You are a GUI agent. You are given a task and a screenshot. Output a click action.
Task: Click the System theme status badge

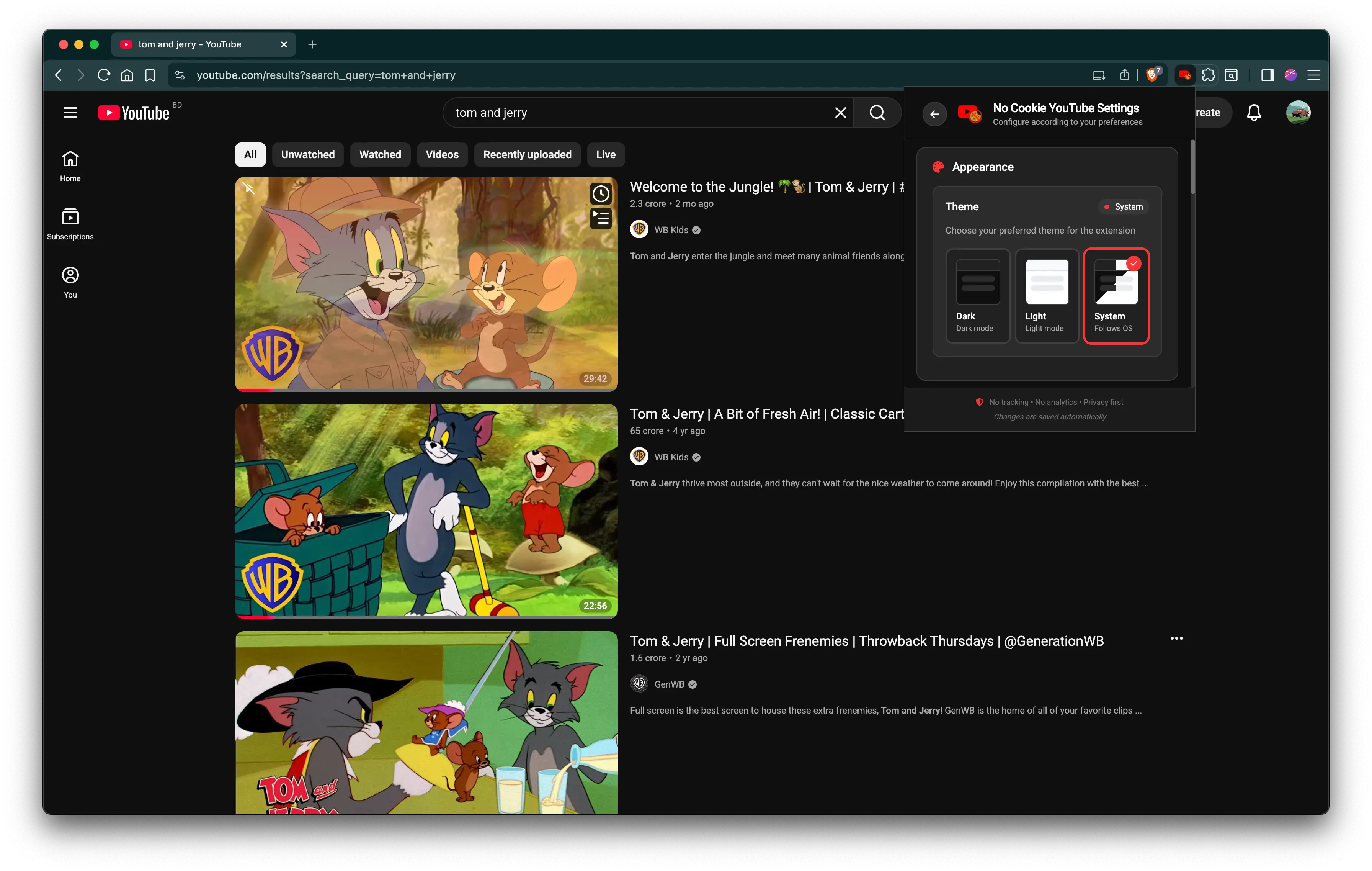[x=1124, y=206]
